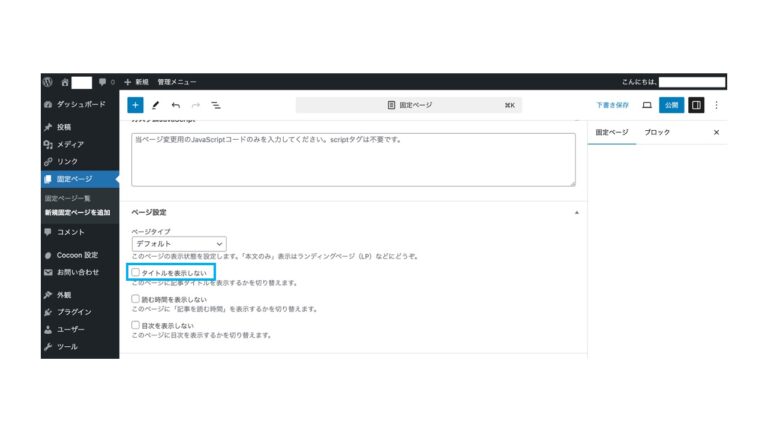Check the タイトルを表示しない checkbox
The height and width of the screenshot is (432, 768).
point(135,272)
